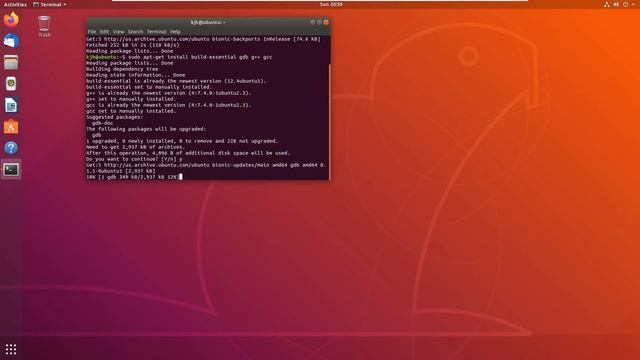Expand the system menu arrow in top bar
Screen dimensions: 640x360
click(x=633, y=4)
